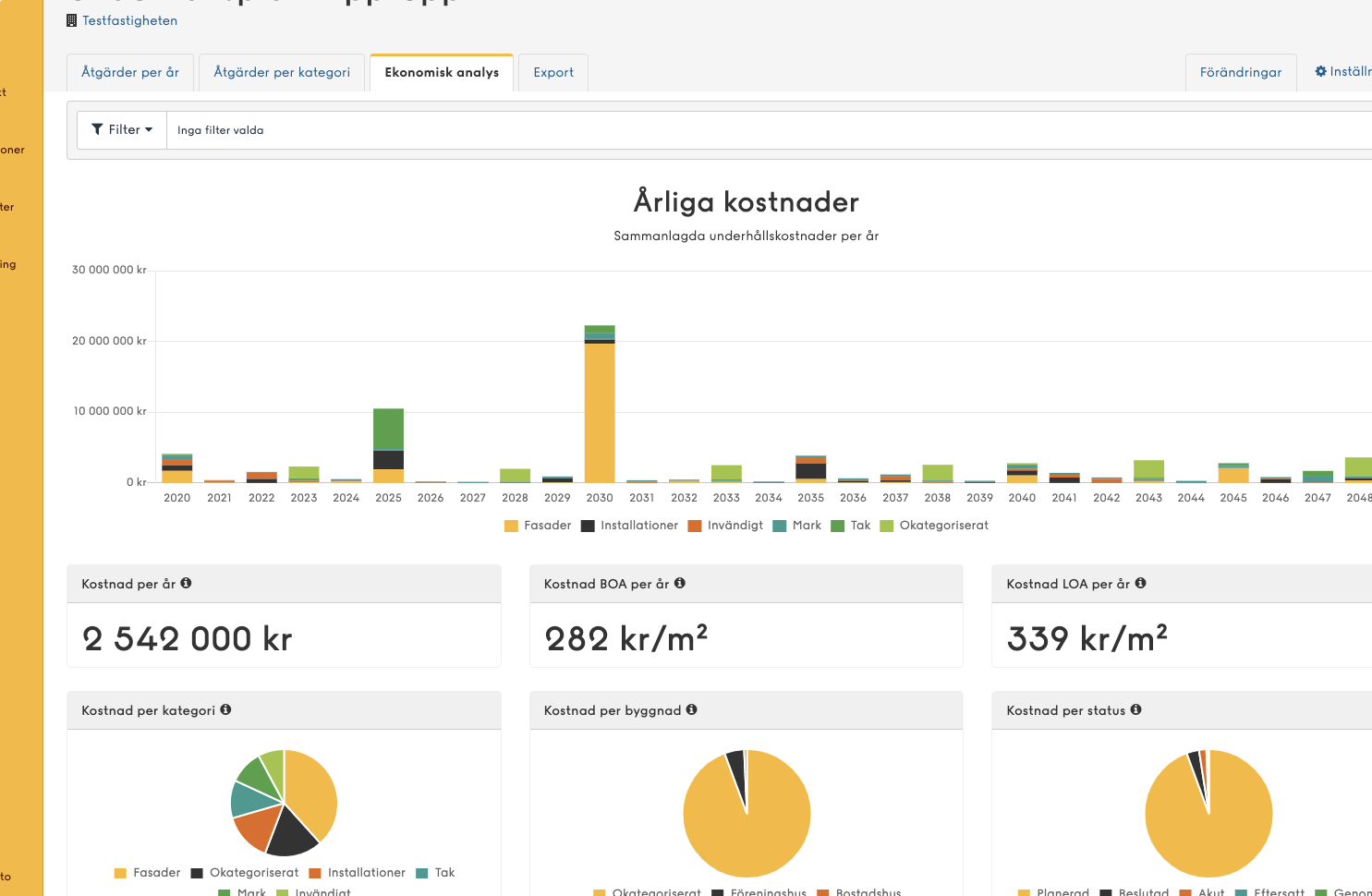Click info icon beside Kostnad BOA per år
1372x896 pixels.
tap(680, 583)
